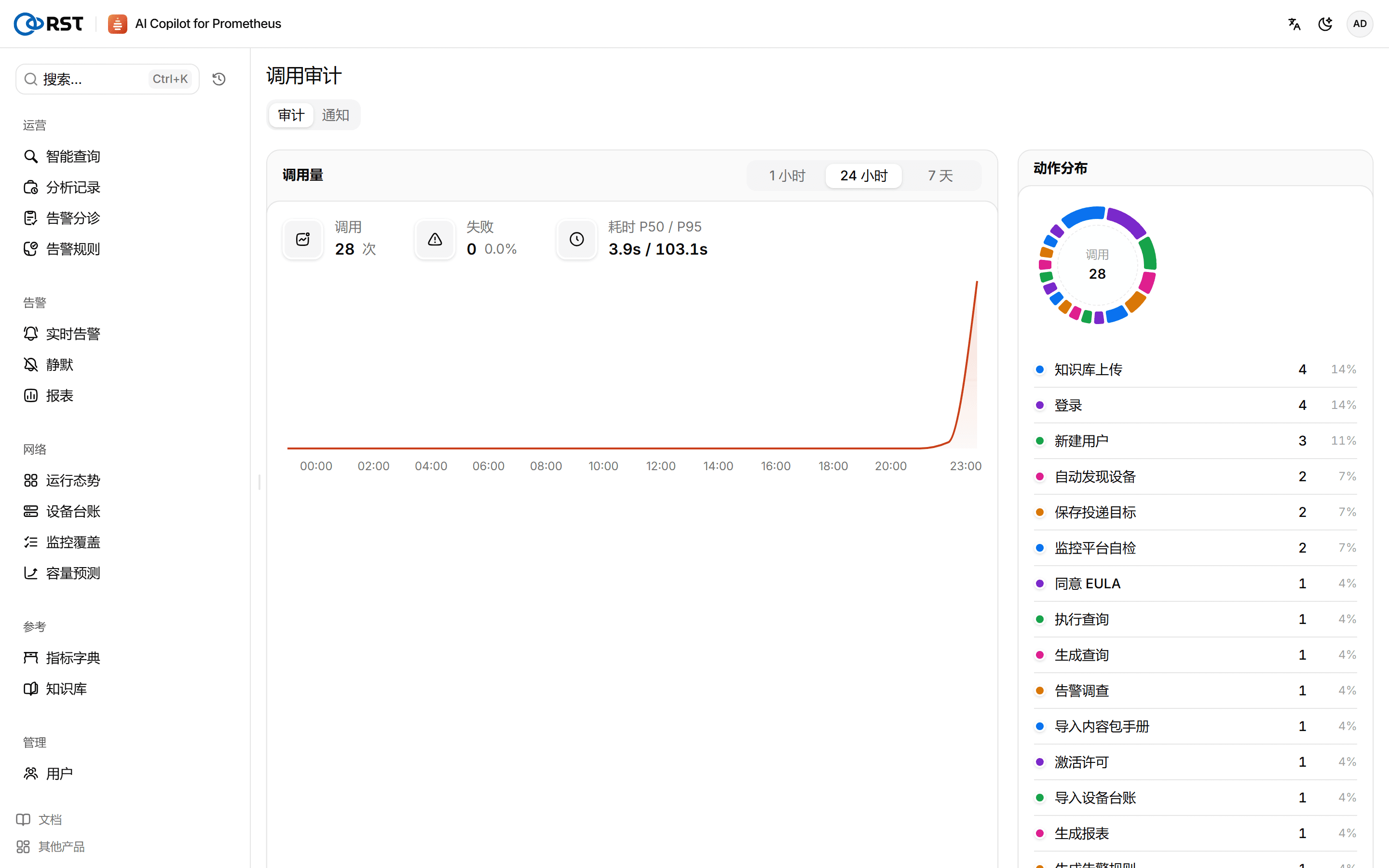1389x868 pixels.
Task: Navigate to 运行态势 page
Action: pos(62,480)
